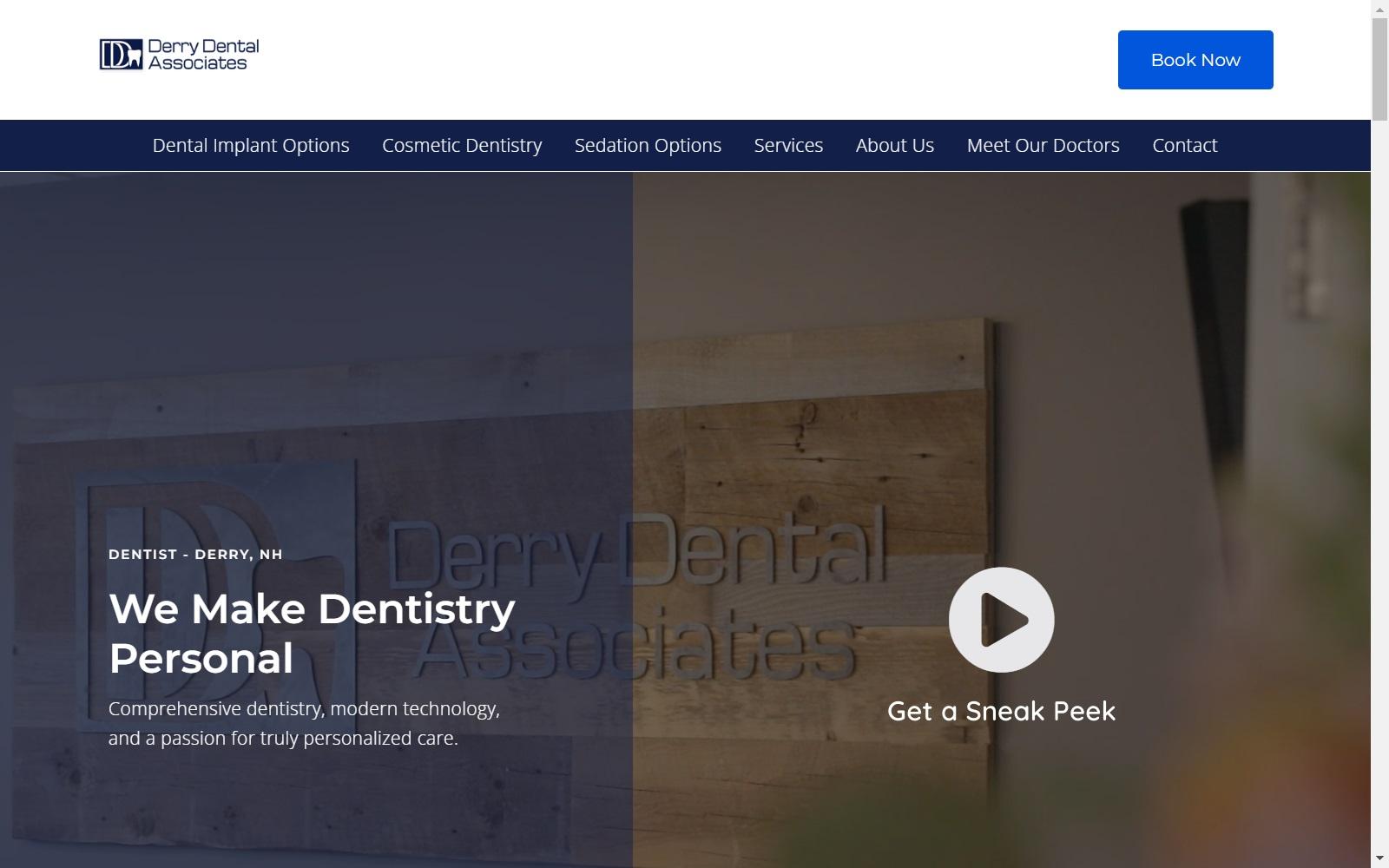The height and width of the screenshot is (868, 1389).
Task: Click the We Make Dentistry Personal heading
Action: point(313,633)
